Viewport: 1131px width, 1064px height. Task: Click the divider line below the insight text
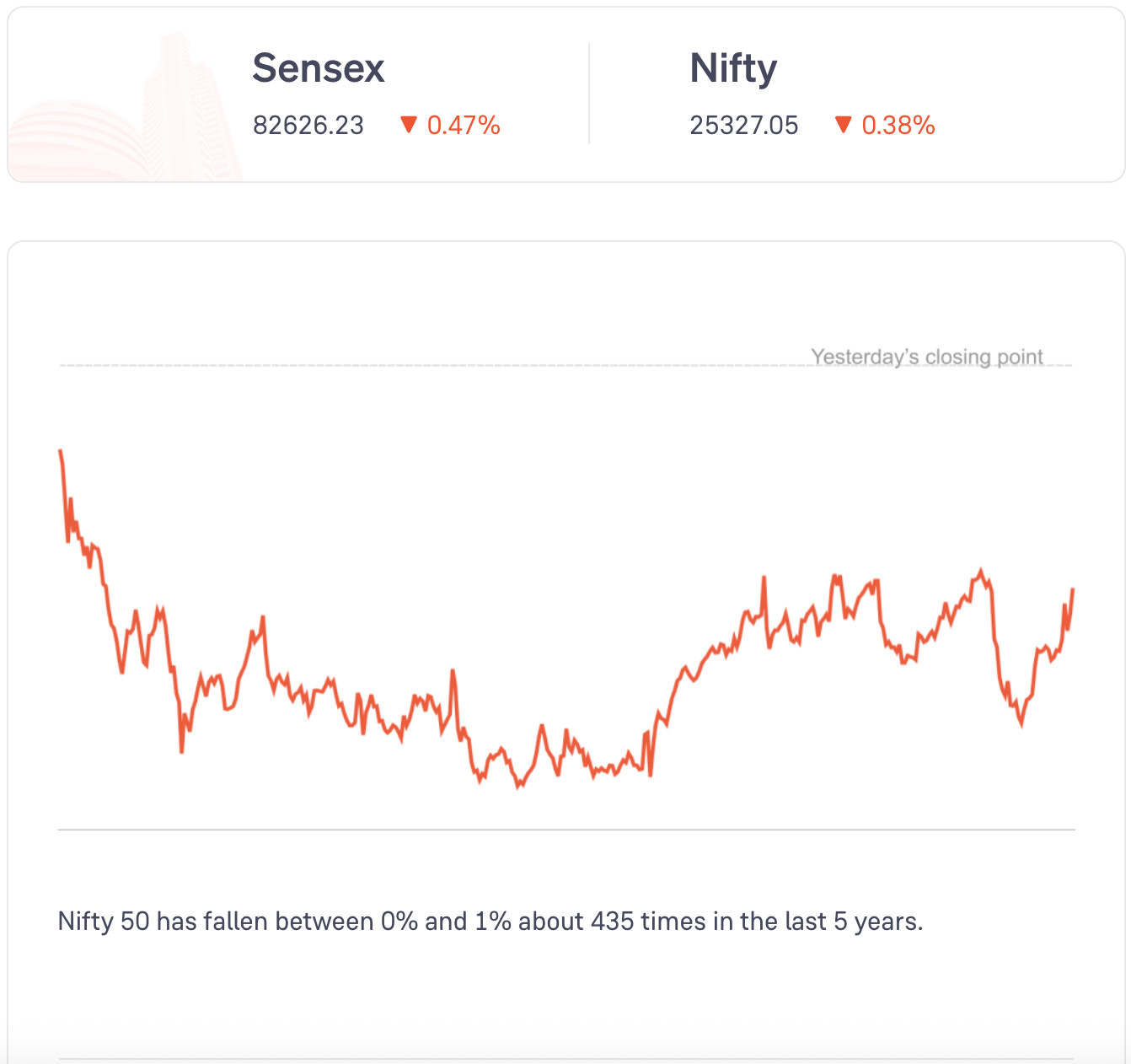click(566, 1059)
